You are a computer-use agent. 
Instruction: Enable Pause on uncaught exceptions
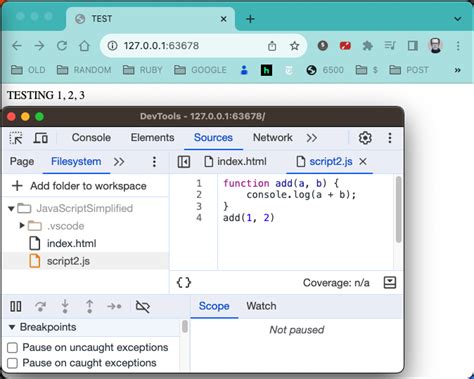12,348
